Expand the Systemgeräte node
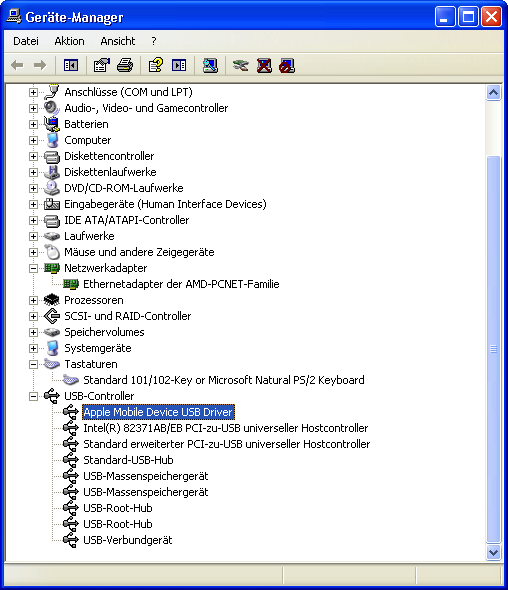 coord(33,348)
